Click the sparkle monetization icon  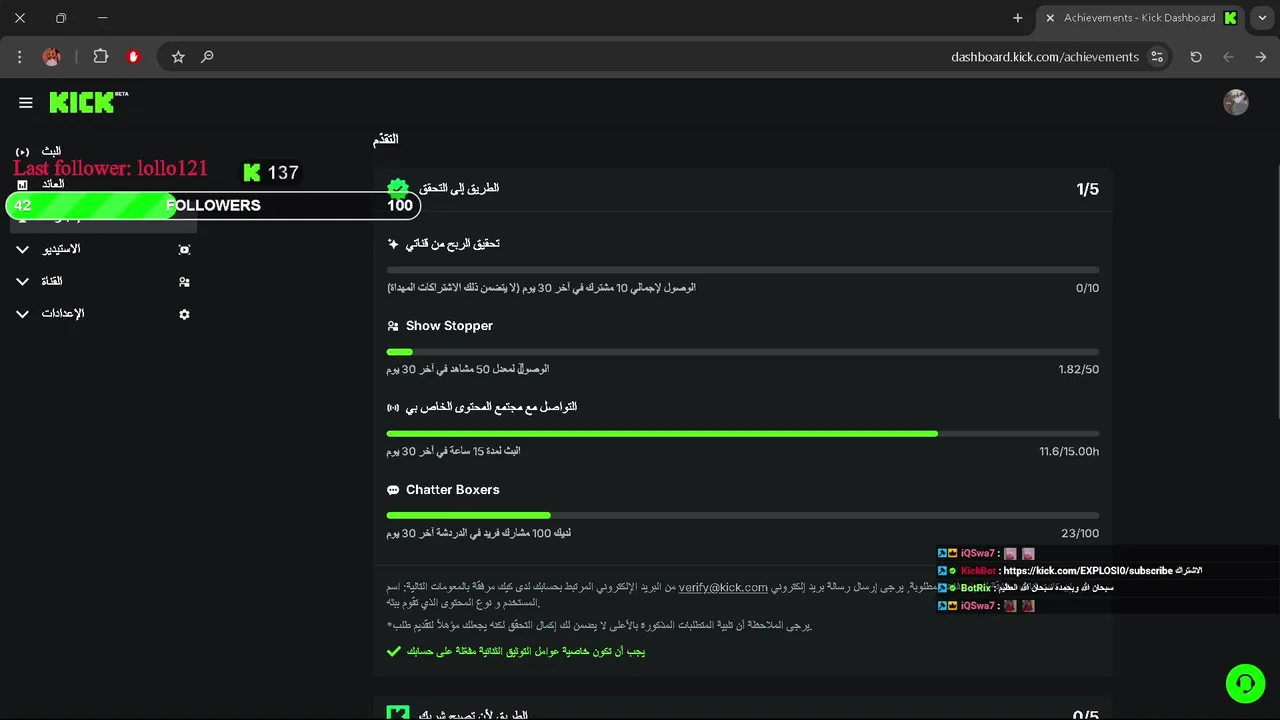pyautogui.click(x=393, y=244)
